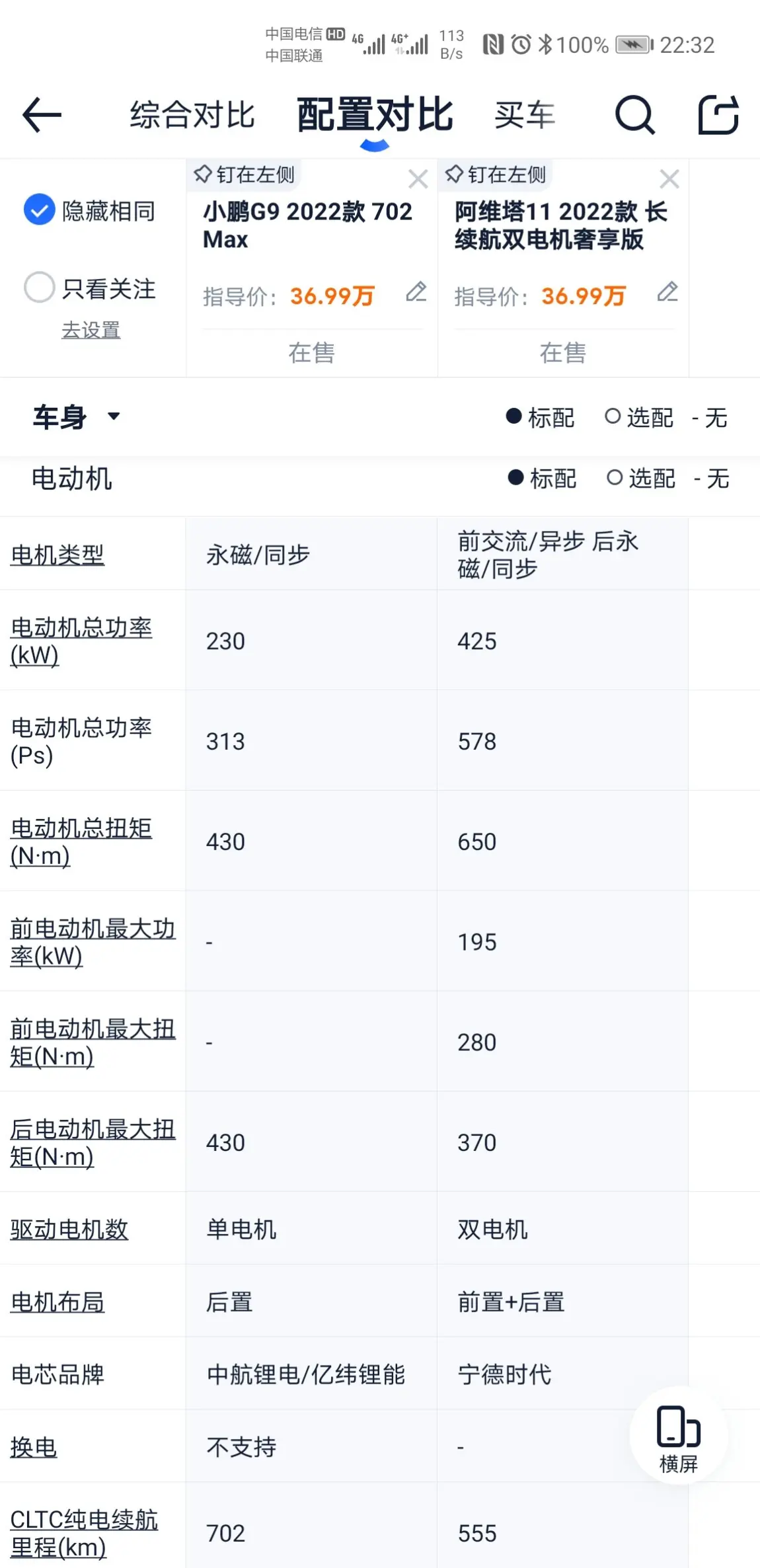Open 驱动电机数 parameter explanation
The image size is (760, 1568).
pos(69,1229)
